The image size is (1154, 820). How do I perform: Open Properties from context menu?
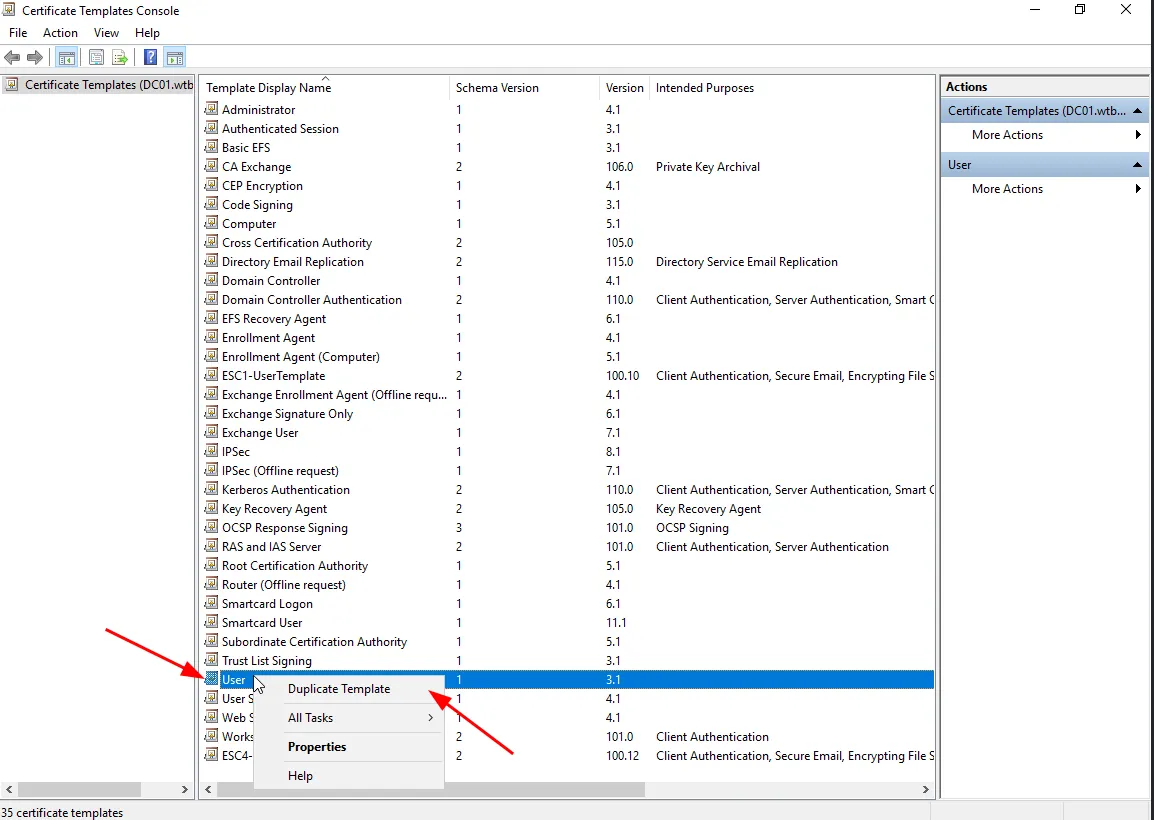(x=317, y=747)
